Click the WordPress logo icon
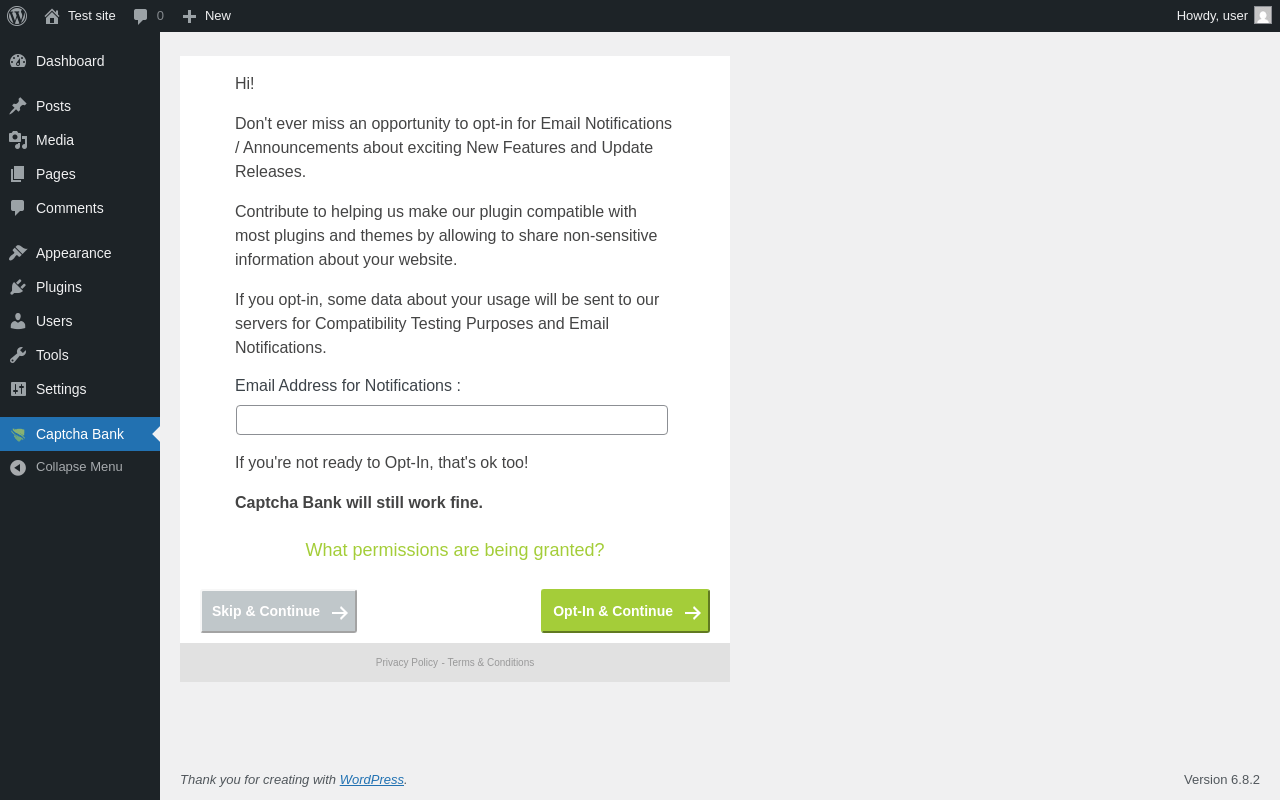This screenshot has height=800, width=1280. tap(17, 16)
